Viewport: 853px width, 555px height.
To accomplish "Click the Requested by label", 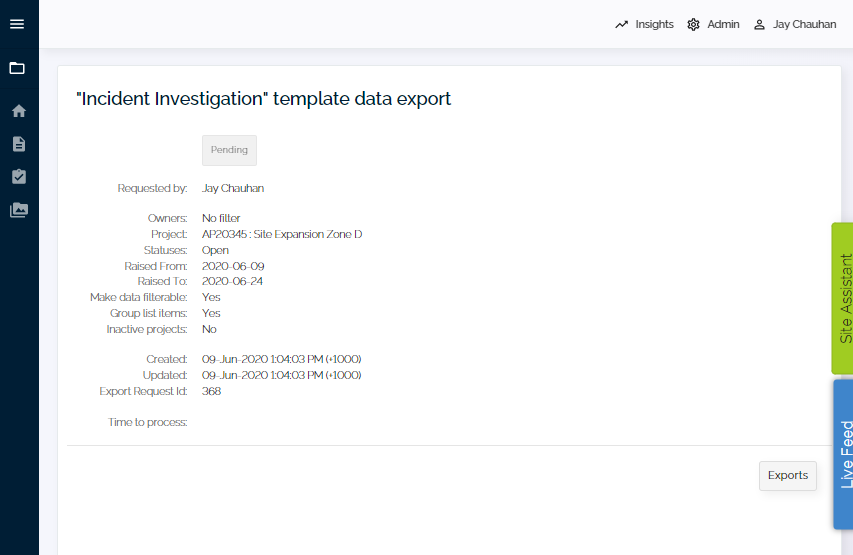I will tap(152, 188).
